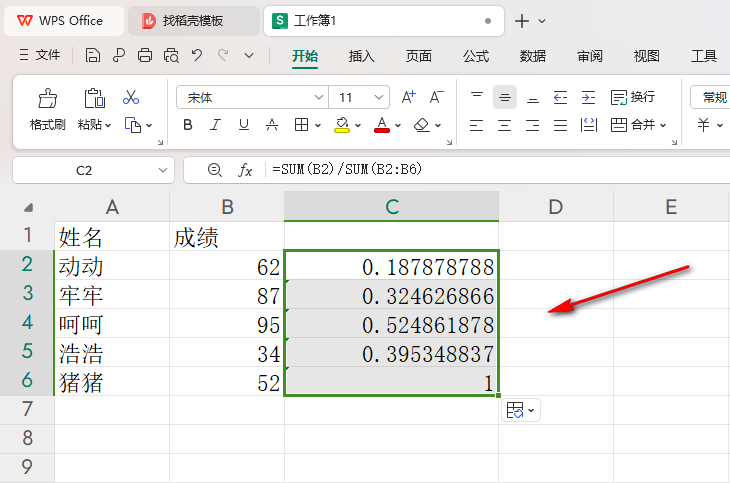The width and height of the screenshot is (730, 483).
Task: Click the currency format icon
Action: (703, 125)
